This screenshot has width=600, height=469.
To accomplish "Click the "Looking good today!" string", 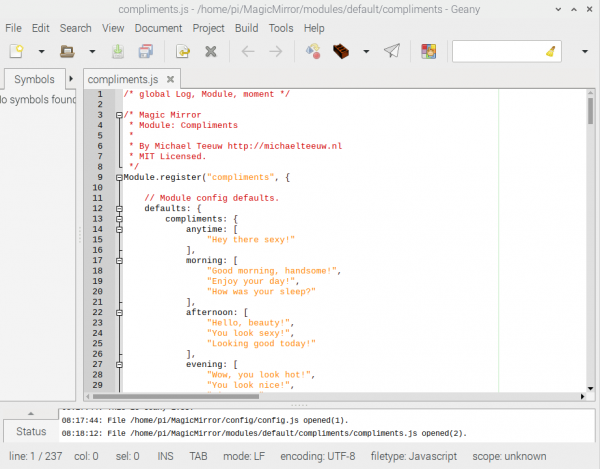I will 261,344.
